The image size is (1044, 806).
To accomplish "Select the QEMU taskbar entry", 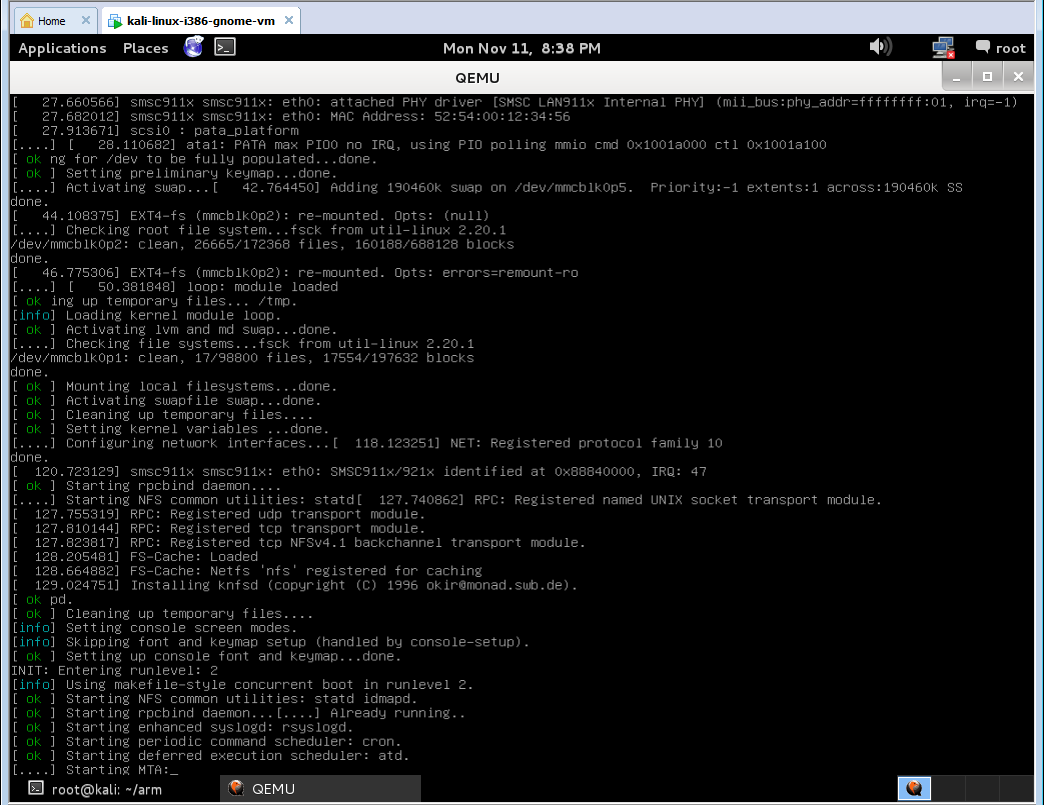I will (320, 789).
